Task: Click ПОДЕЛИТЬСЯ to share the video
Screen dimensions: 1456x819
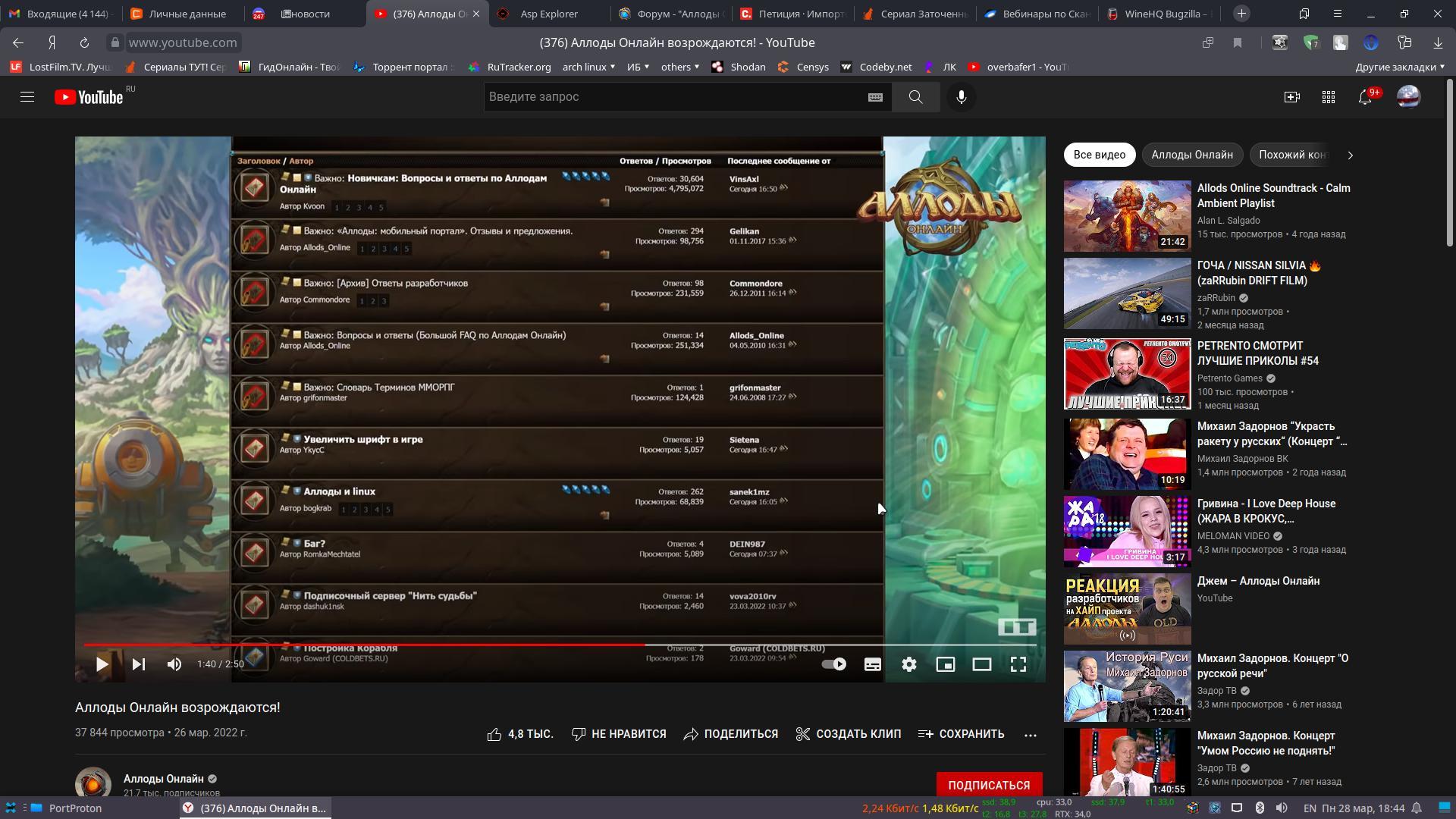Action: coord(731,734)
